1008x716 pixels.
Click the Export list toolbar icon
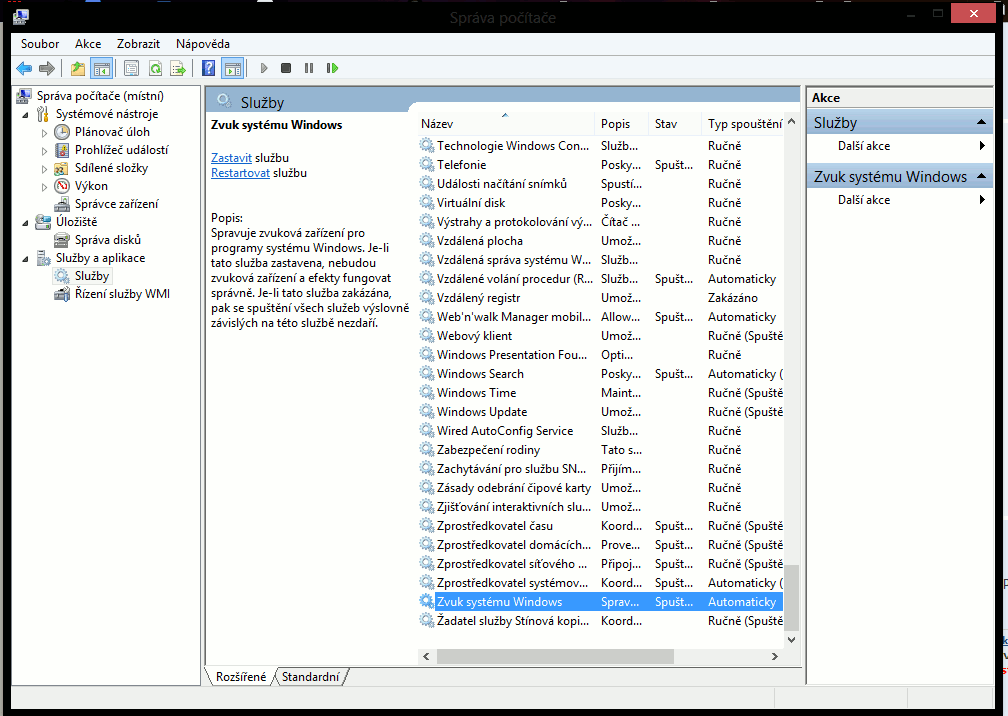178,68
